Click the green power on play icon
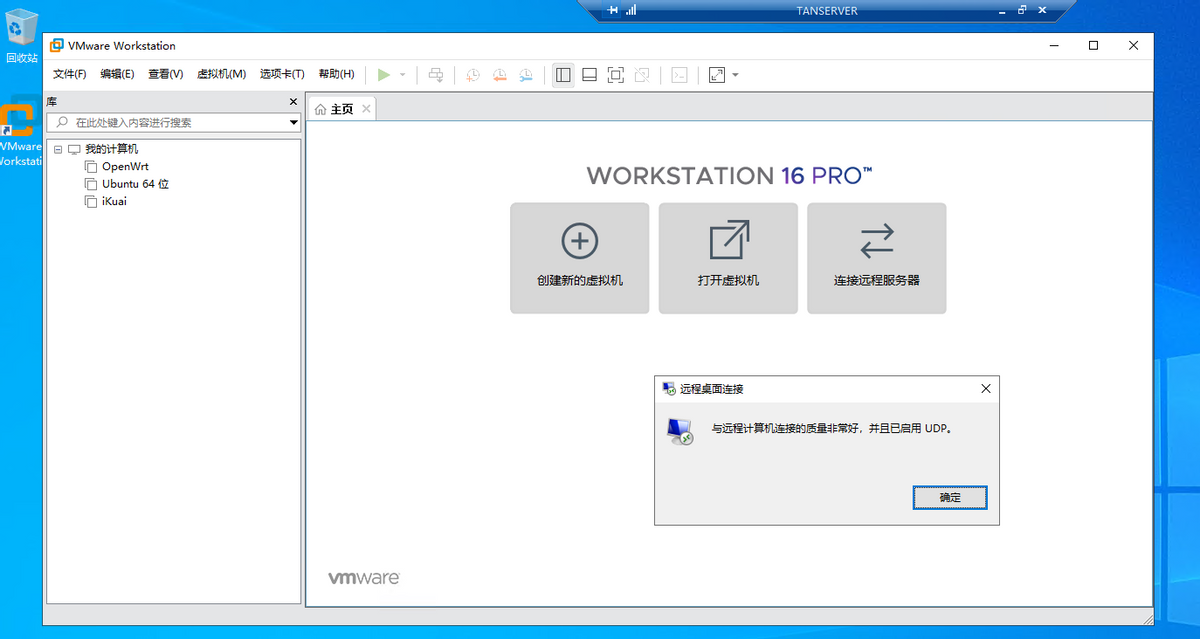 384,75
